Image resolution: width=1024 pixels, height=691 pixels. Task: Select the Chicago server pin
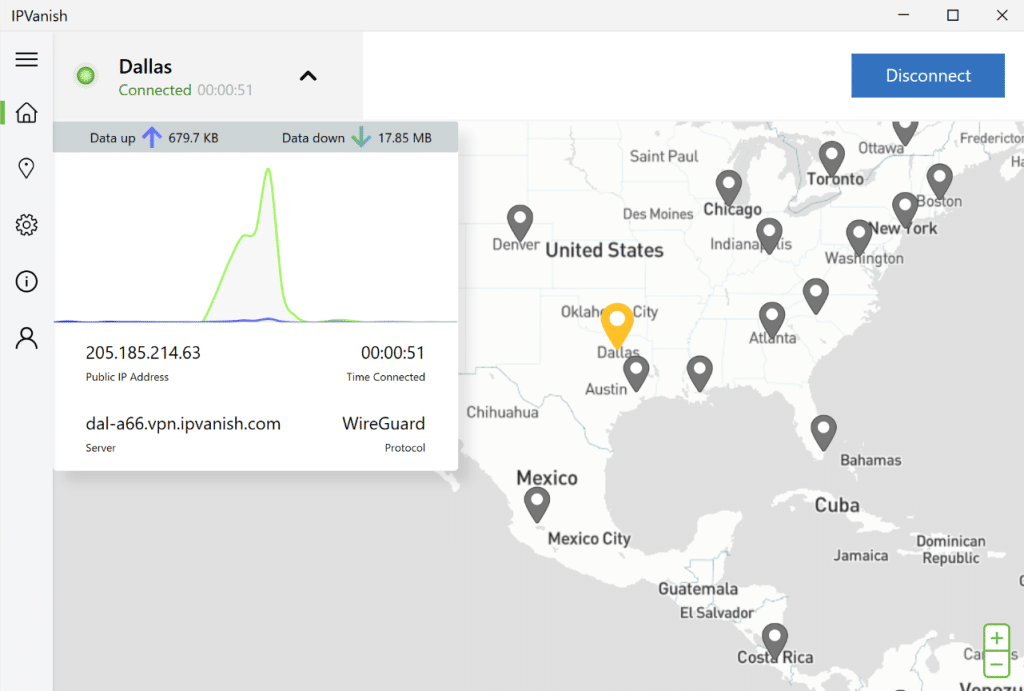tap(728, 188)
